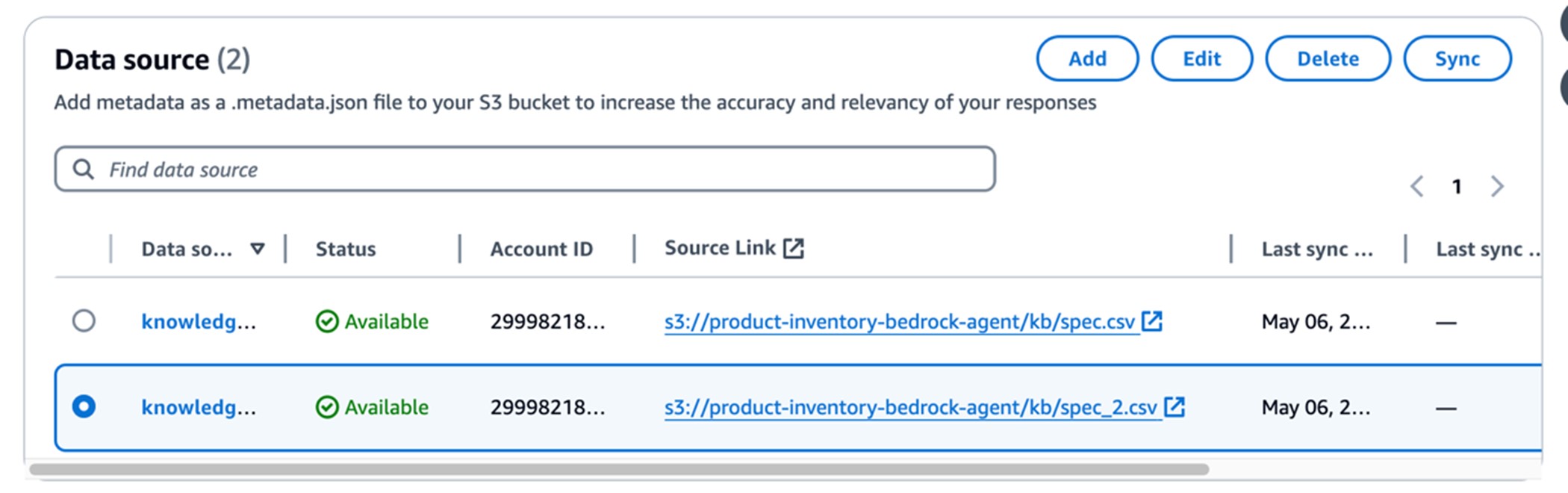Go to next page arrow
The image size is (1568, 493).
pyautogui.click(x=1497, y=186)
